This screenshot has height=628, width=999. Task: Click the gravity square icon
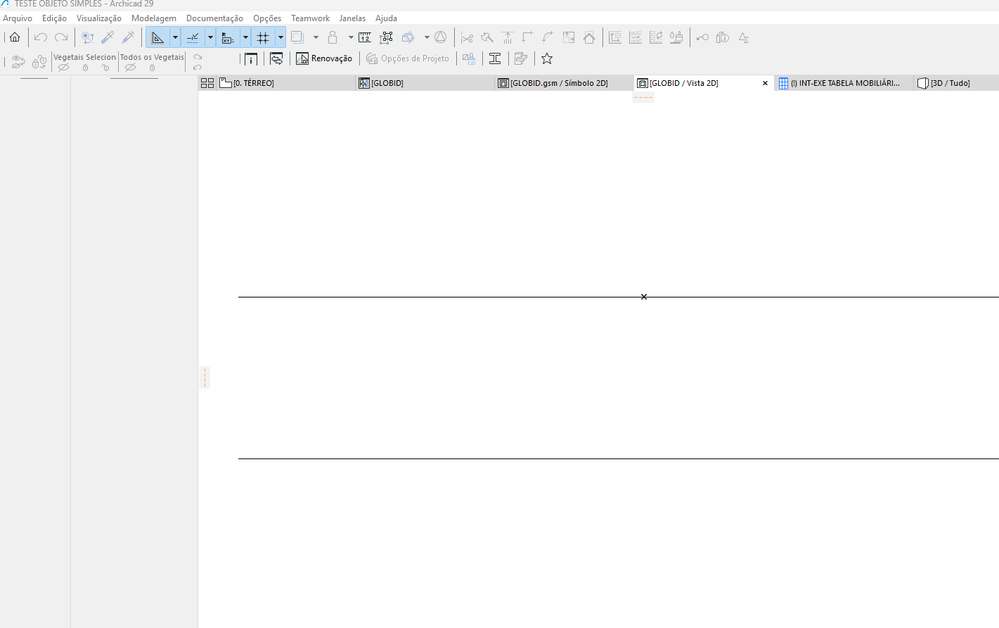298,38
